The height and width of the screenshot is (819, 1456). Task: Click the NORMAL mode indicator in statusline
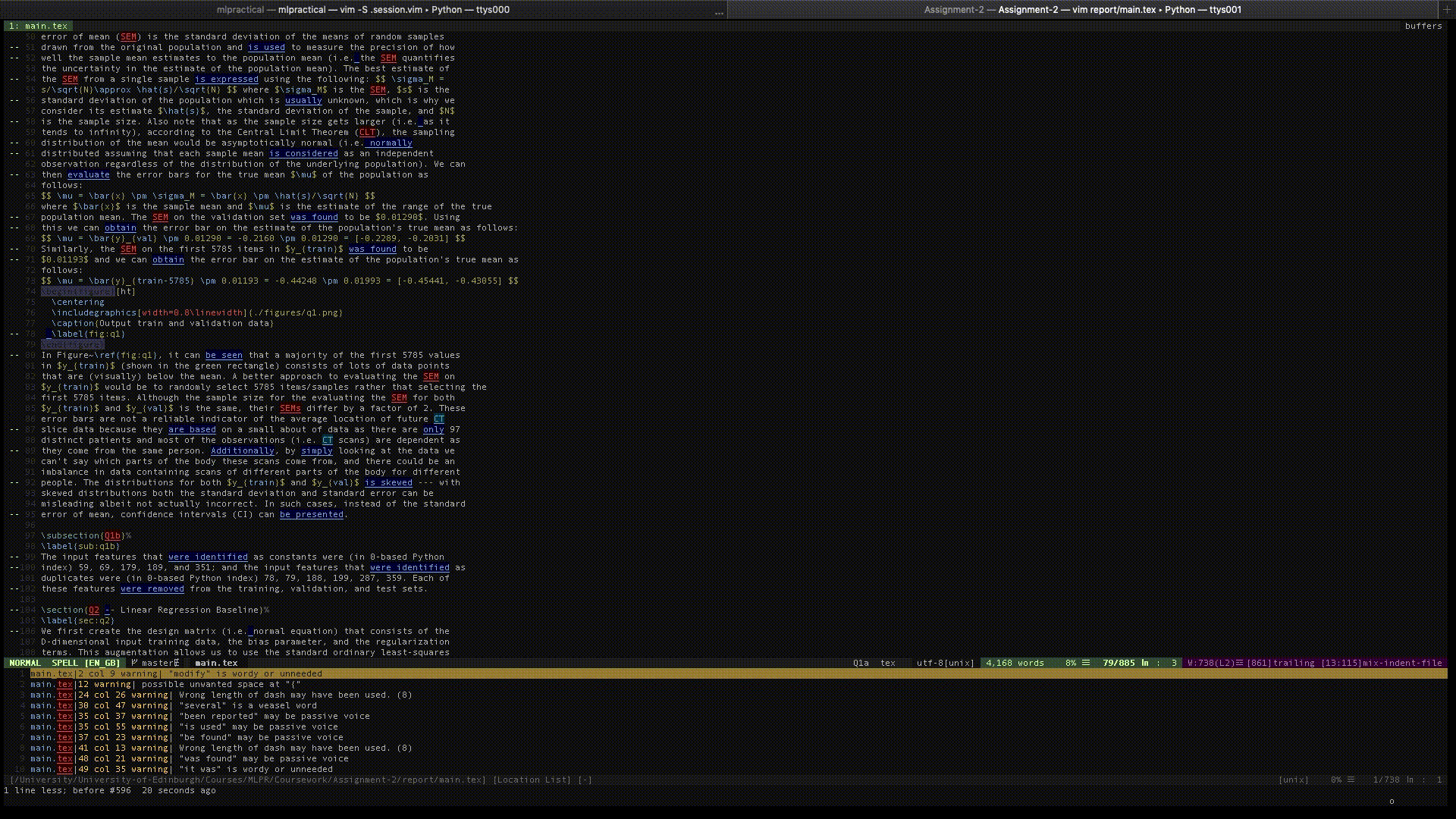(25, 663)
